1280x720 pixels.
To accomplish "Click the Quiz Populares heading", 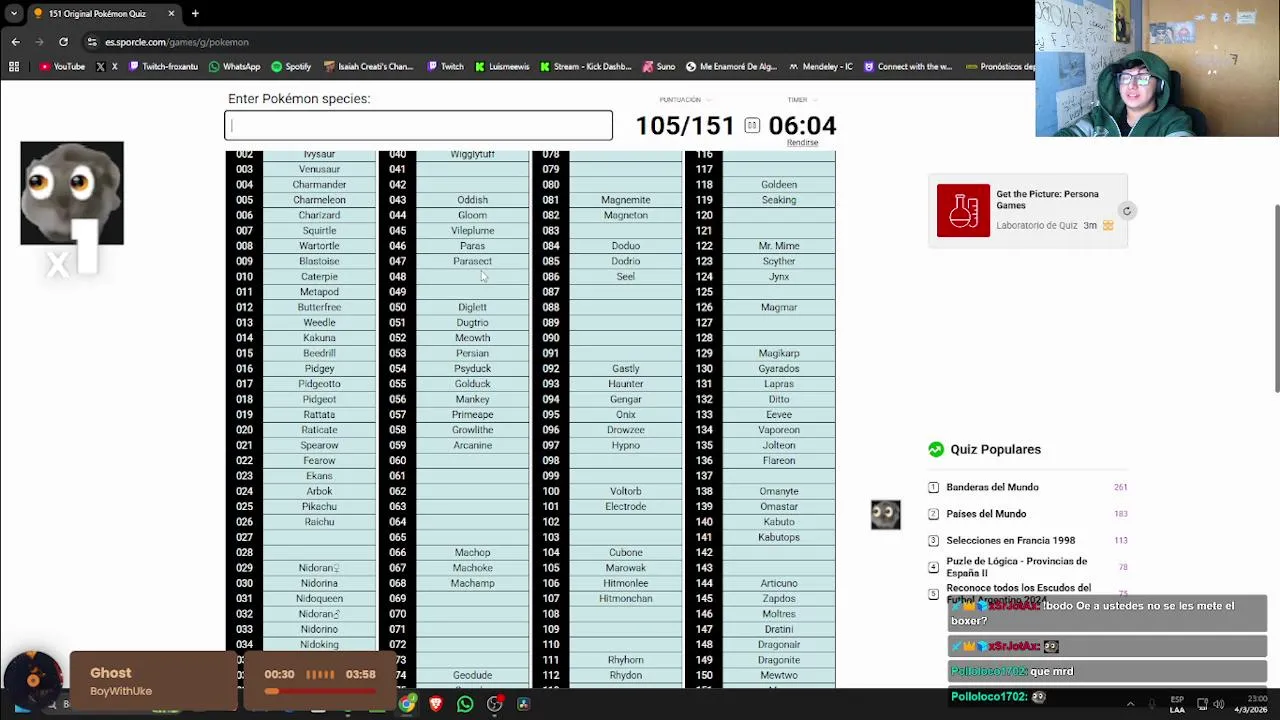I will coord(995,450).
